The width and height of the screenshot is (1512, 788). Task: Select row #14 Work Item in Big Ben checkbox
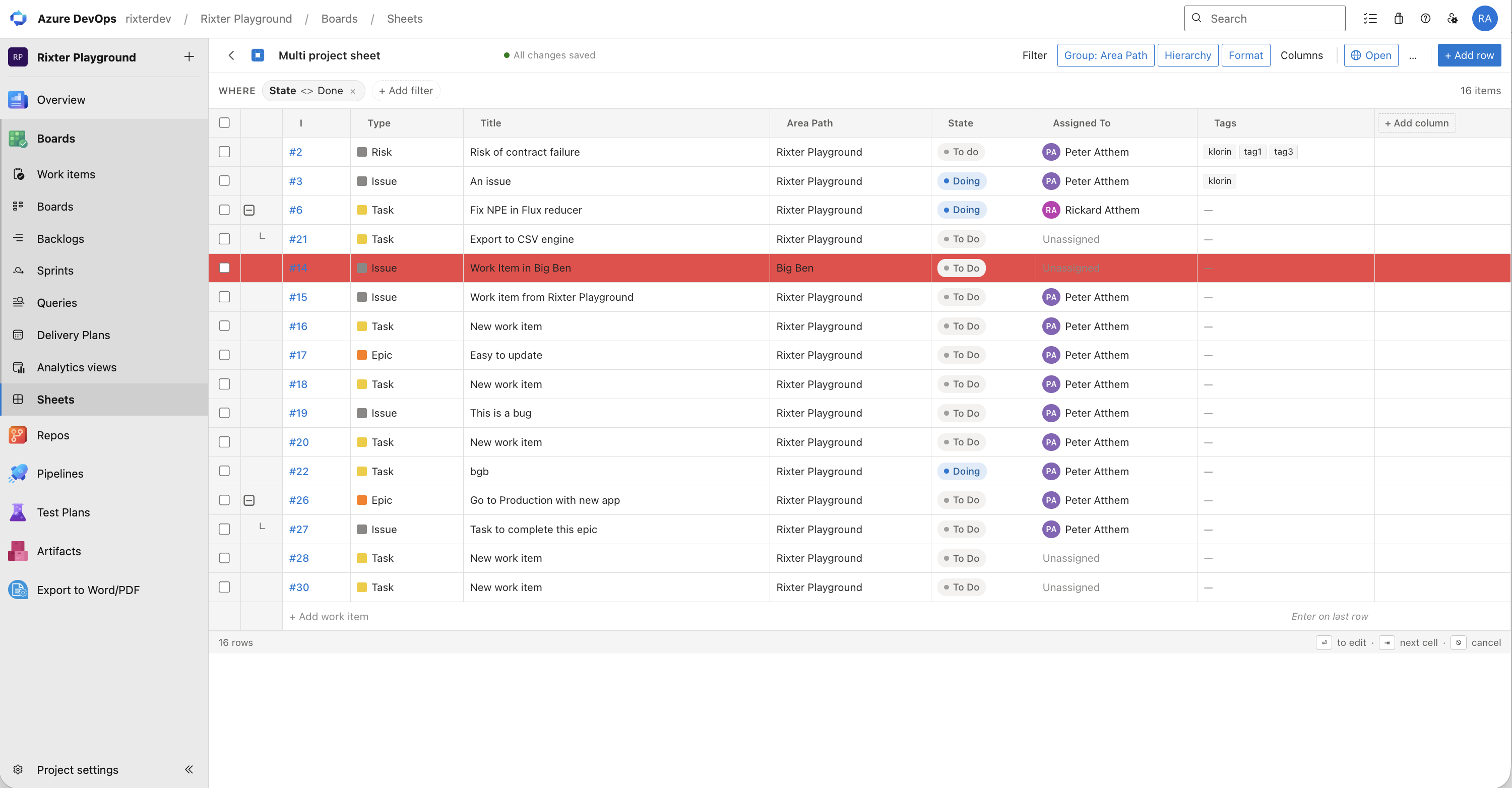pos(224,268)
